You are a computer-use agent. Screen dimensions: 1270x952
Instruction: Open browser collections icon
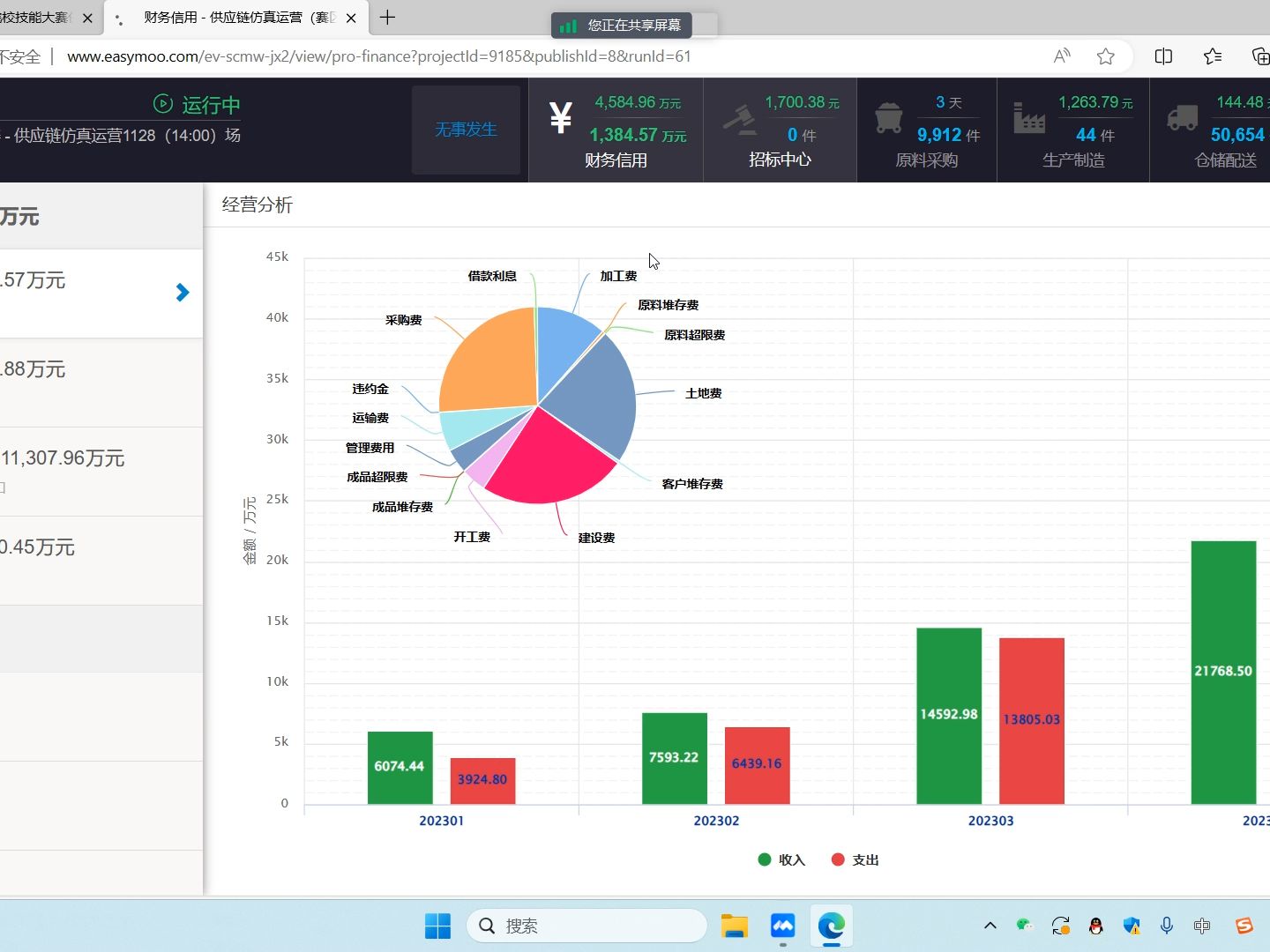point(1260,56)
